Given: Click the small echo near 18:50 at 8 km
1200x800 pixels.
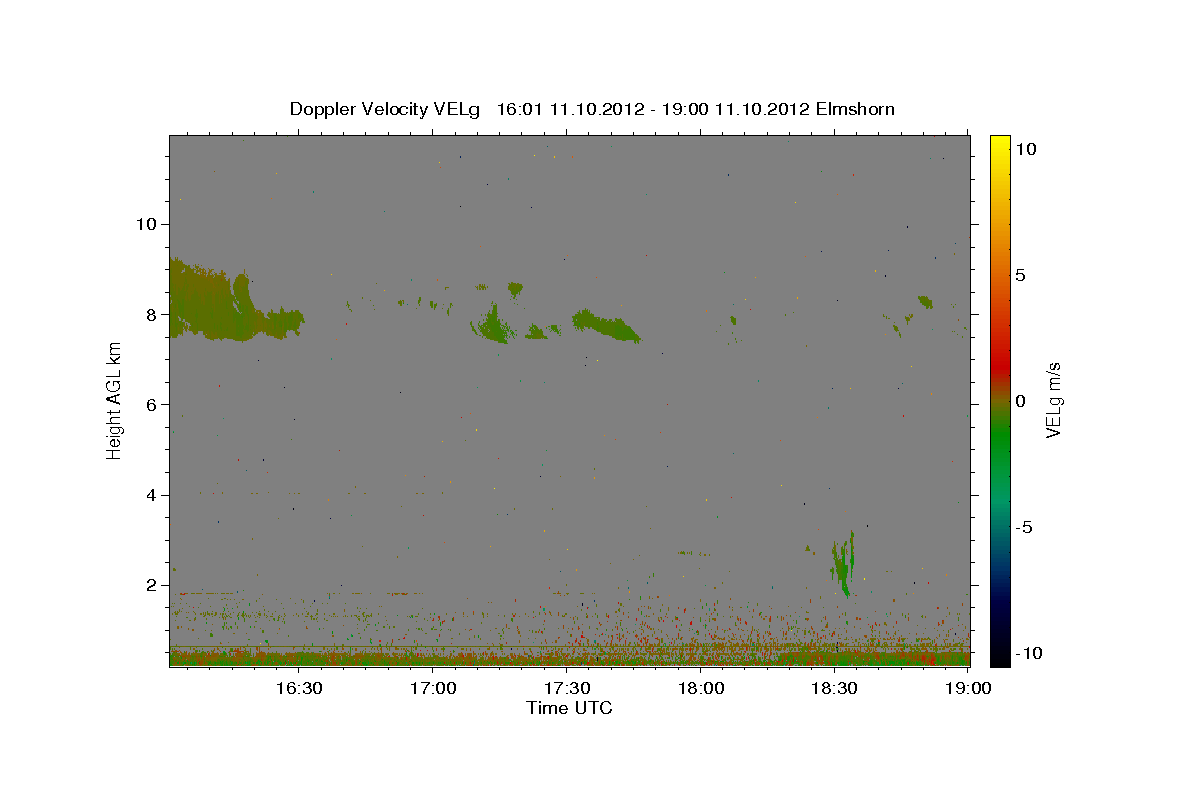Looking at the screenshot, I should point(925,301).
